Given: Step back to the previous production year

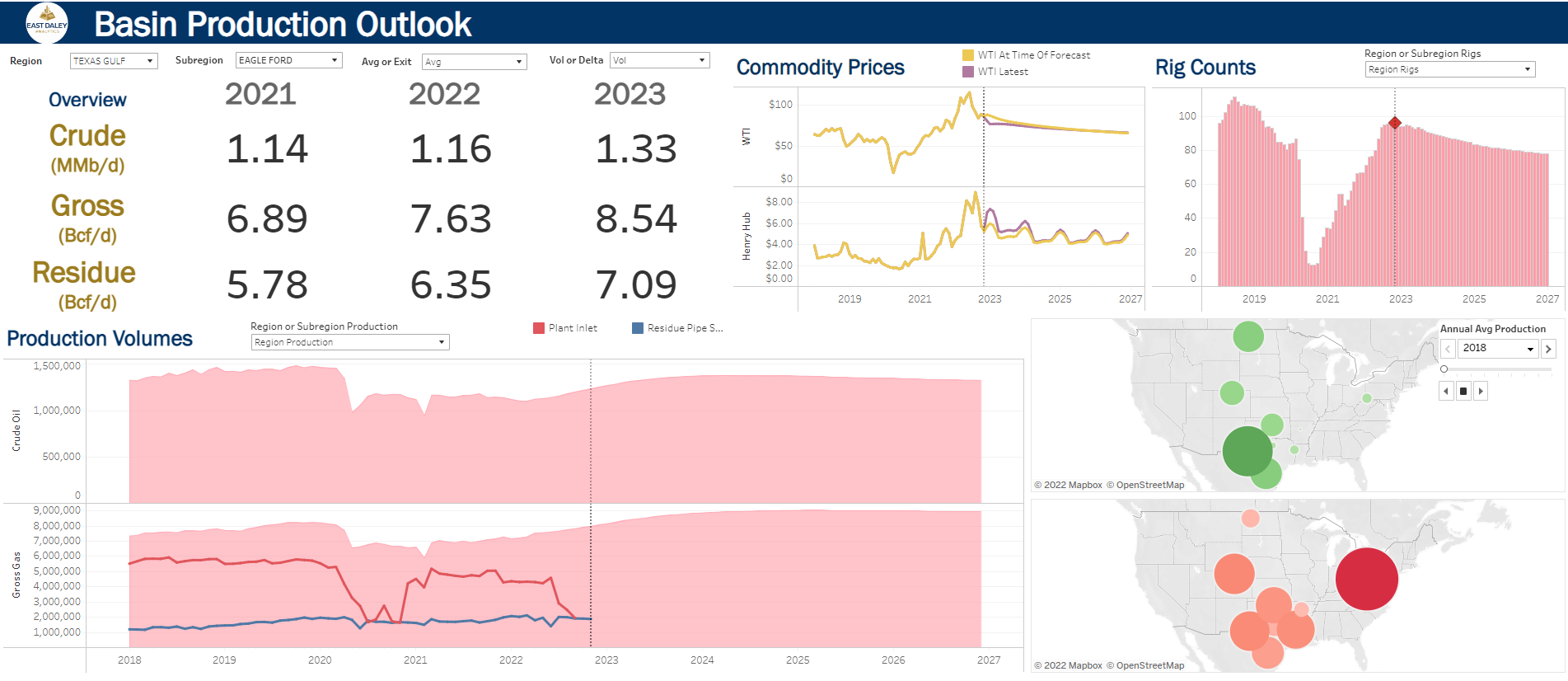Looking at the screenshot, I should (x=1448, y=349).
